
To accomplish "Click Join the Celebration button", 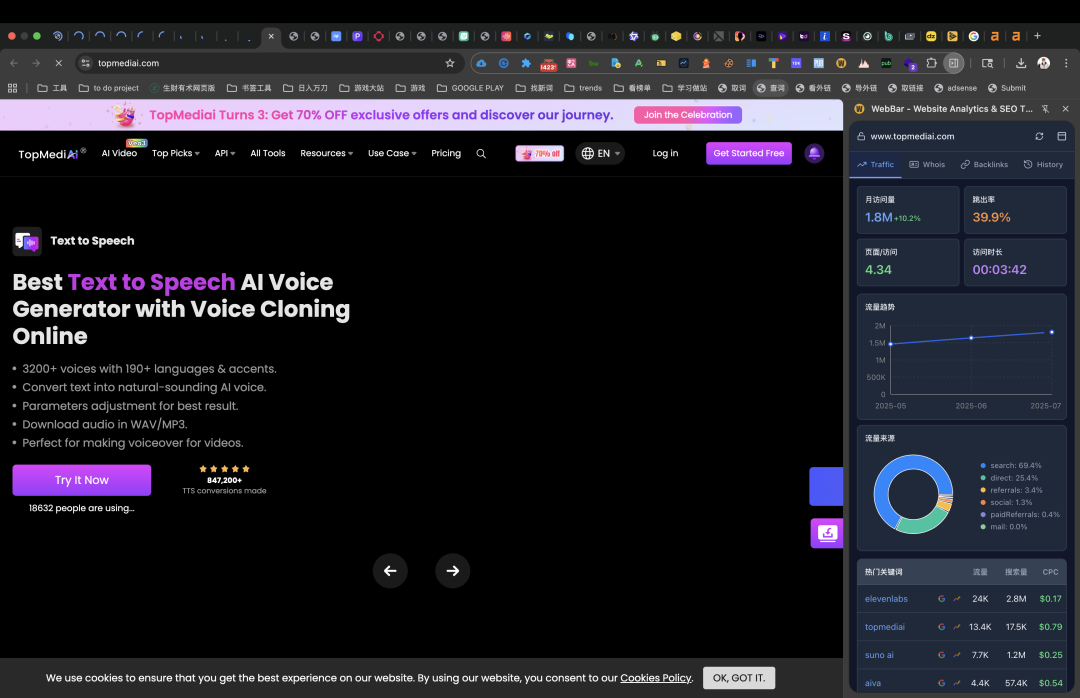I will pos(687,115).
